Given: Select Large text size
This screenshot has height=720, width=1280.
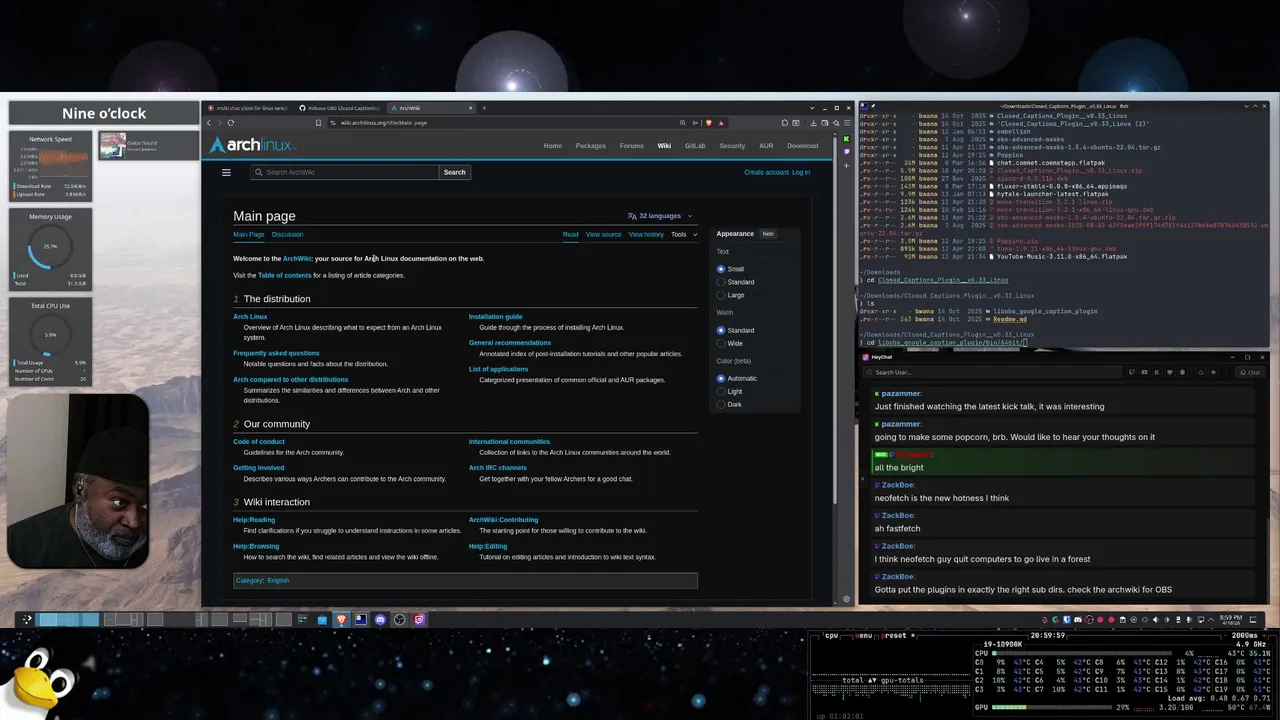Looking at the screenshot, I should click(x=720, y=295).
